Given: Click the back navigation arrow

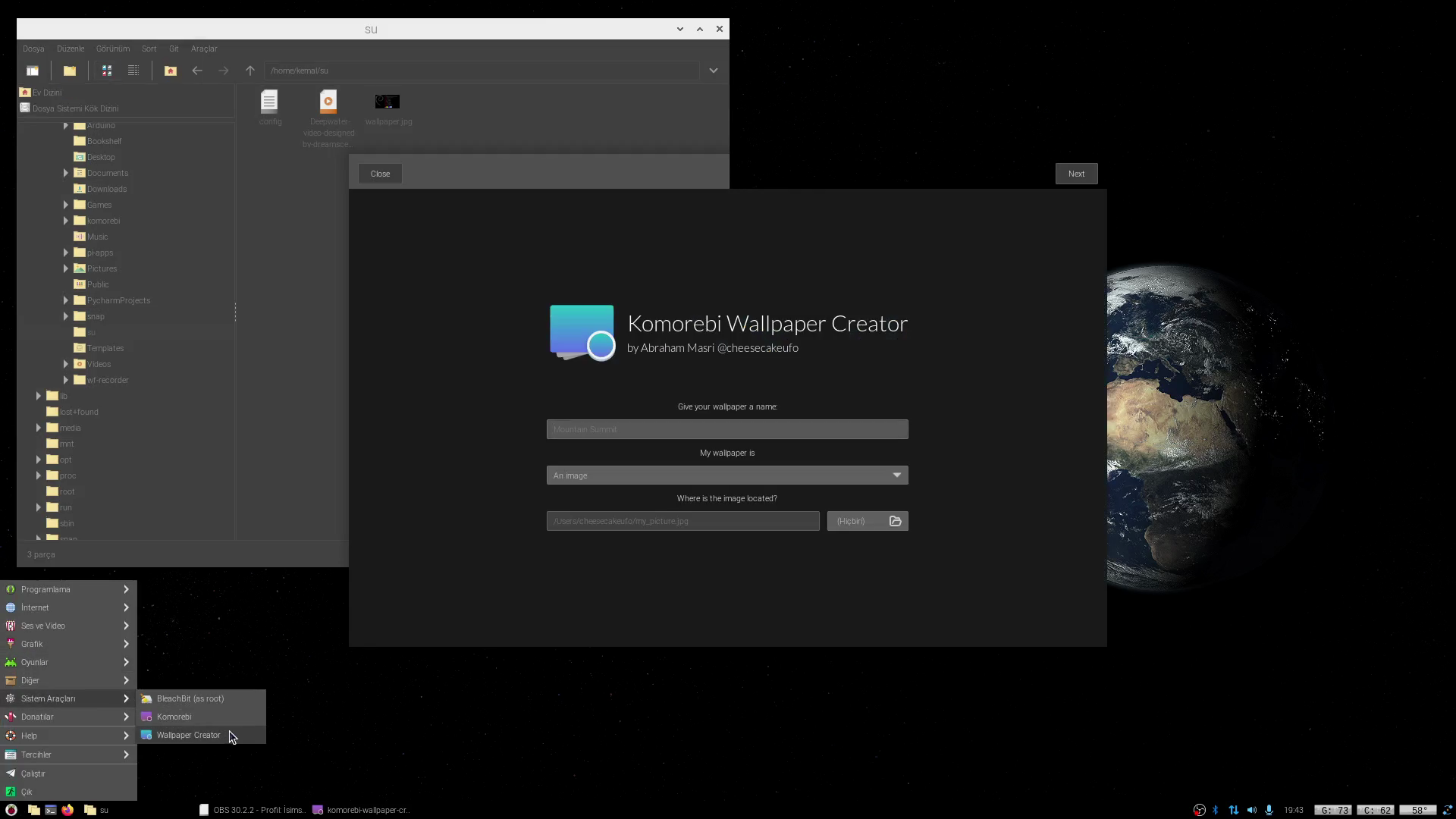Looking at the screenshot, I should point(197,71).
